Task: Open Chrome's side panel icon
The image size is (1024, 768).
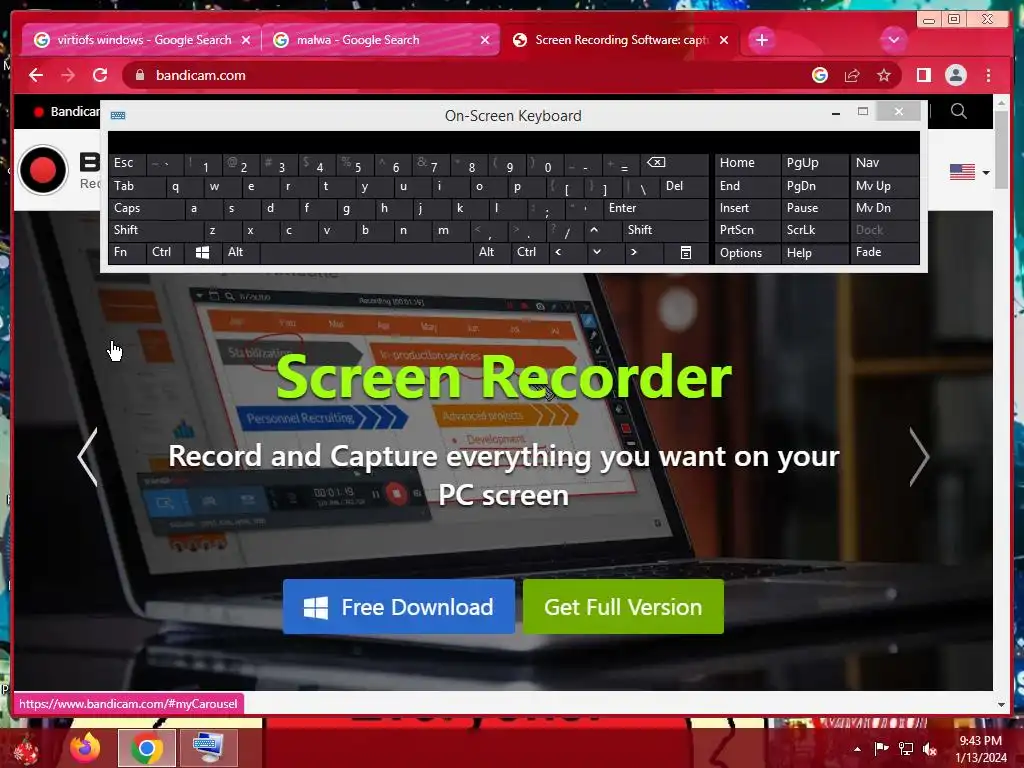Action: coord(923,76)
